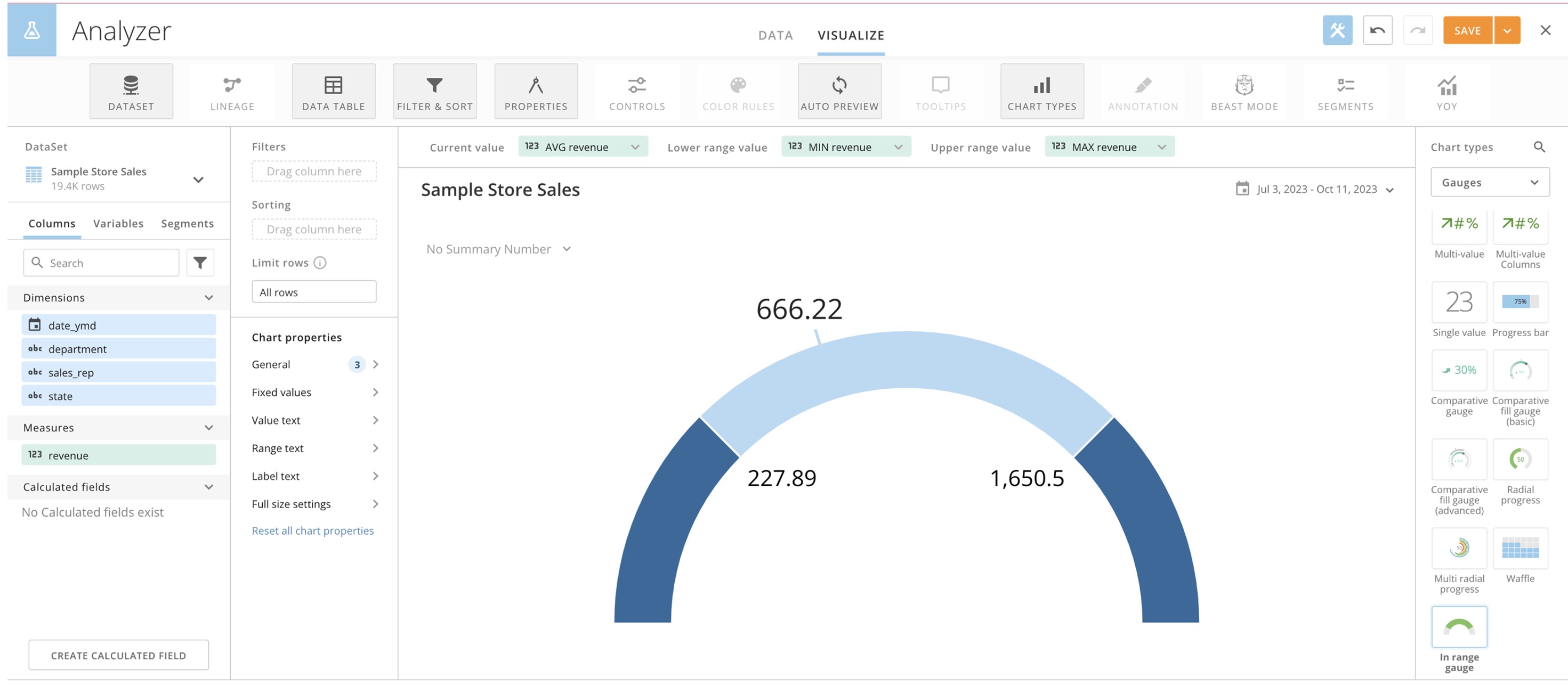Collapse the Dimensions section
Image resolution: width=1568 pixels, height=686 pixels.
209,297
